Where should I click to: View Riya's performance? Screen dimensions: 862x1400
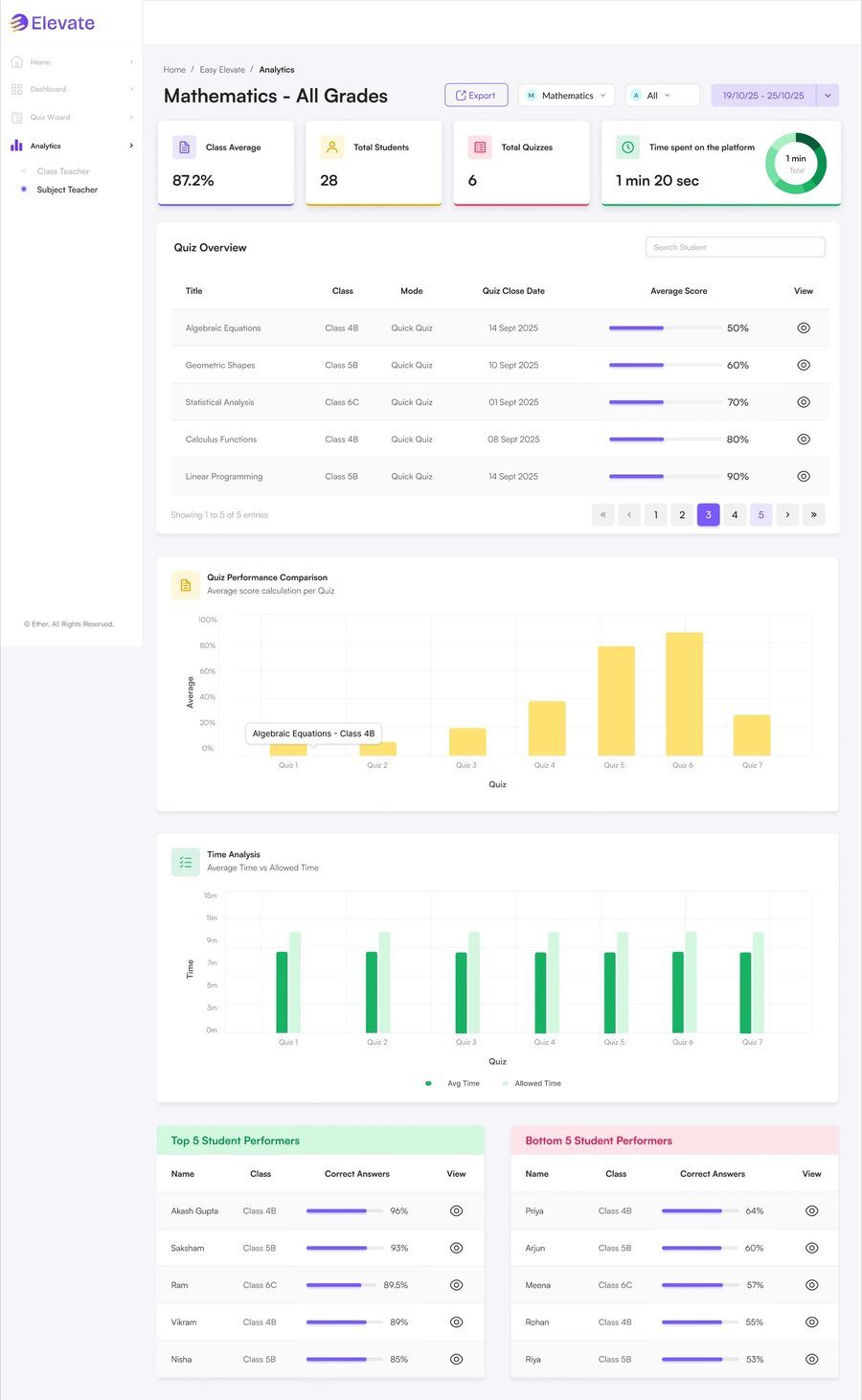pos(812,1359)
